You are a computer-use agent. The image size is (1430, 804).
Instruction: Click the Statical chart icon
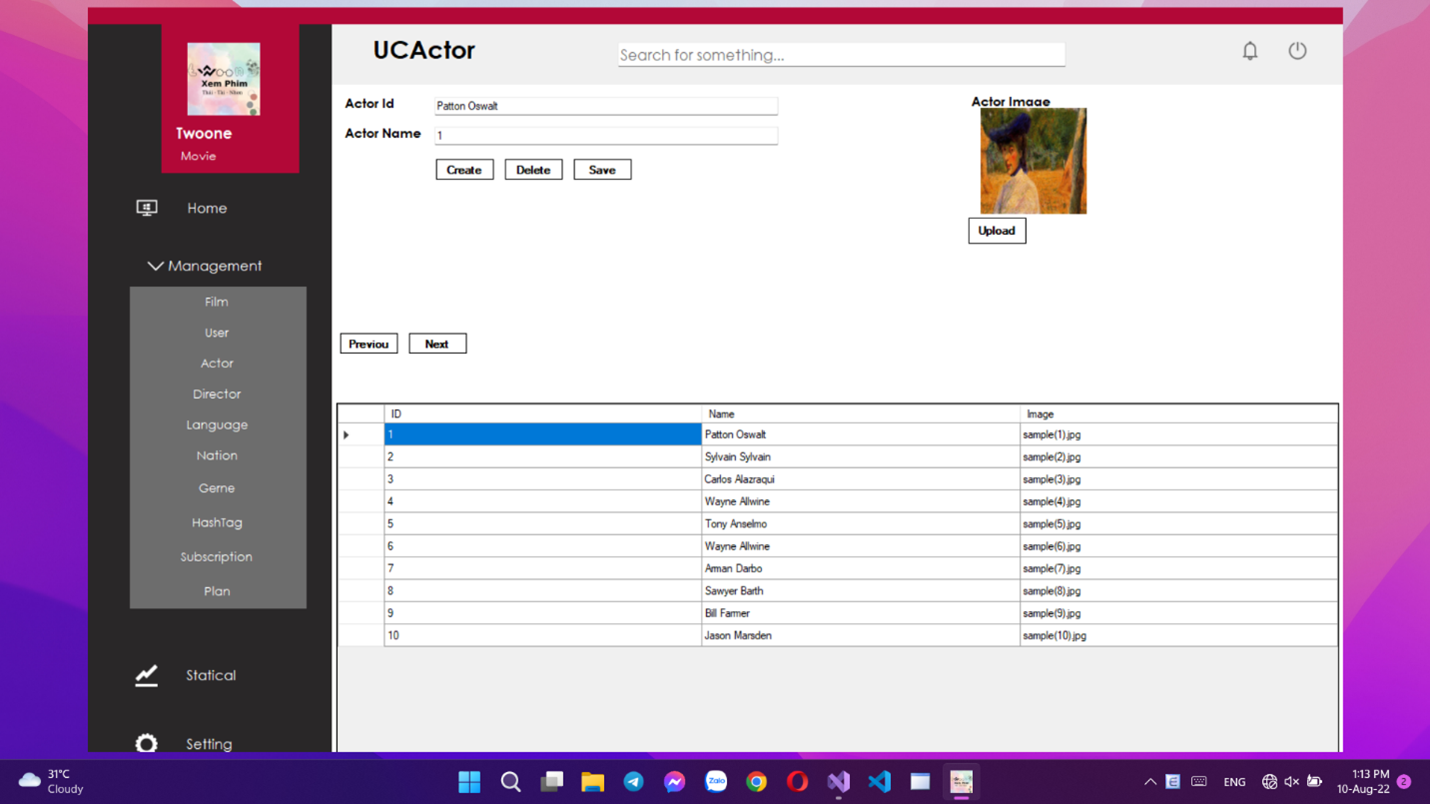(x=147, y=676)
